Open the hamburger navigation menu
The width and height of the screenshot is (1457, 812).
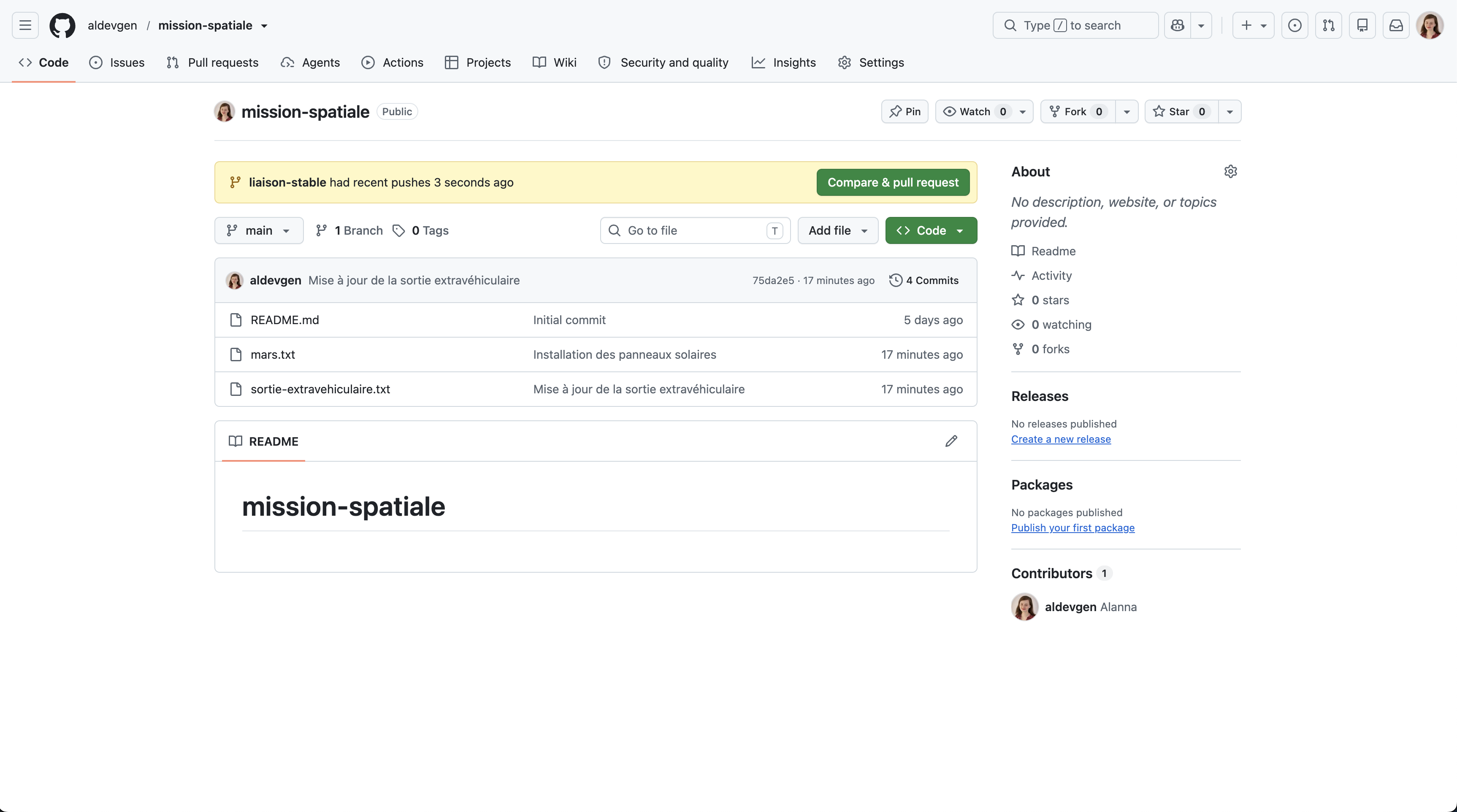[x=25, y=25]
